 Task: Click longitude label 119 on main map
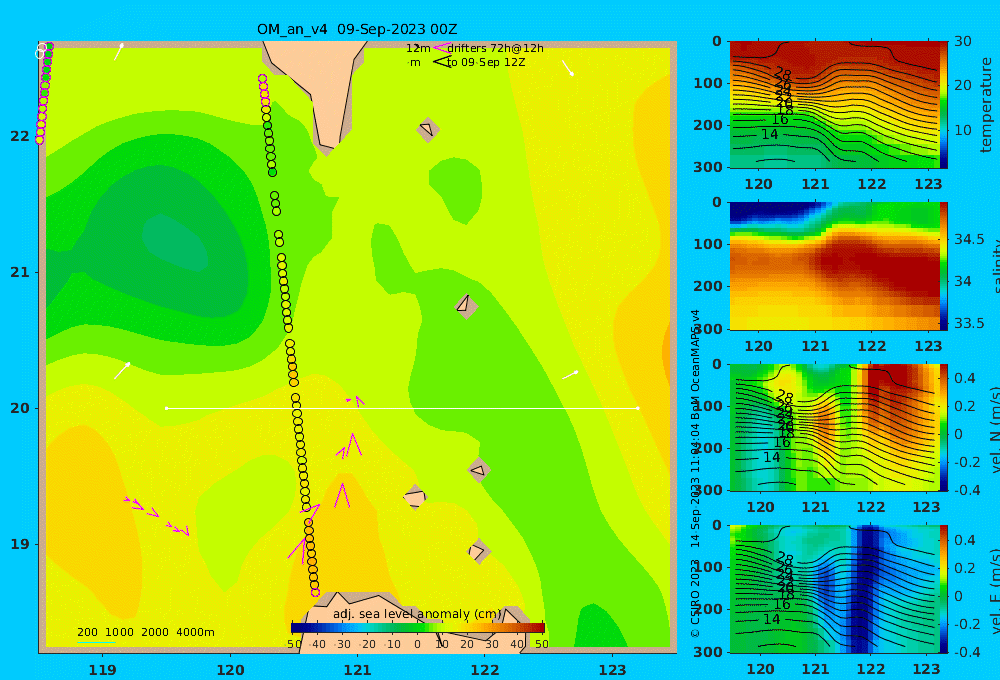point(102,670)
